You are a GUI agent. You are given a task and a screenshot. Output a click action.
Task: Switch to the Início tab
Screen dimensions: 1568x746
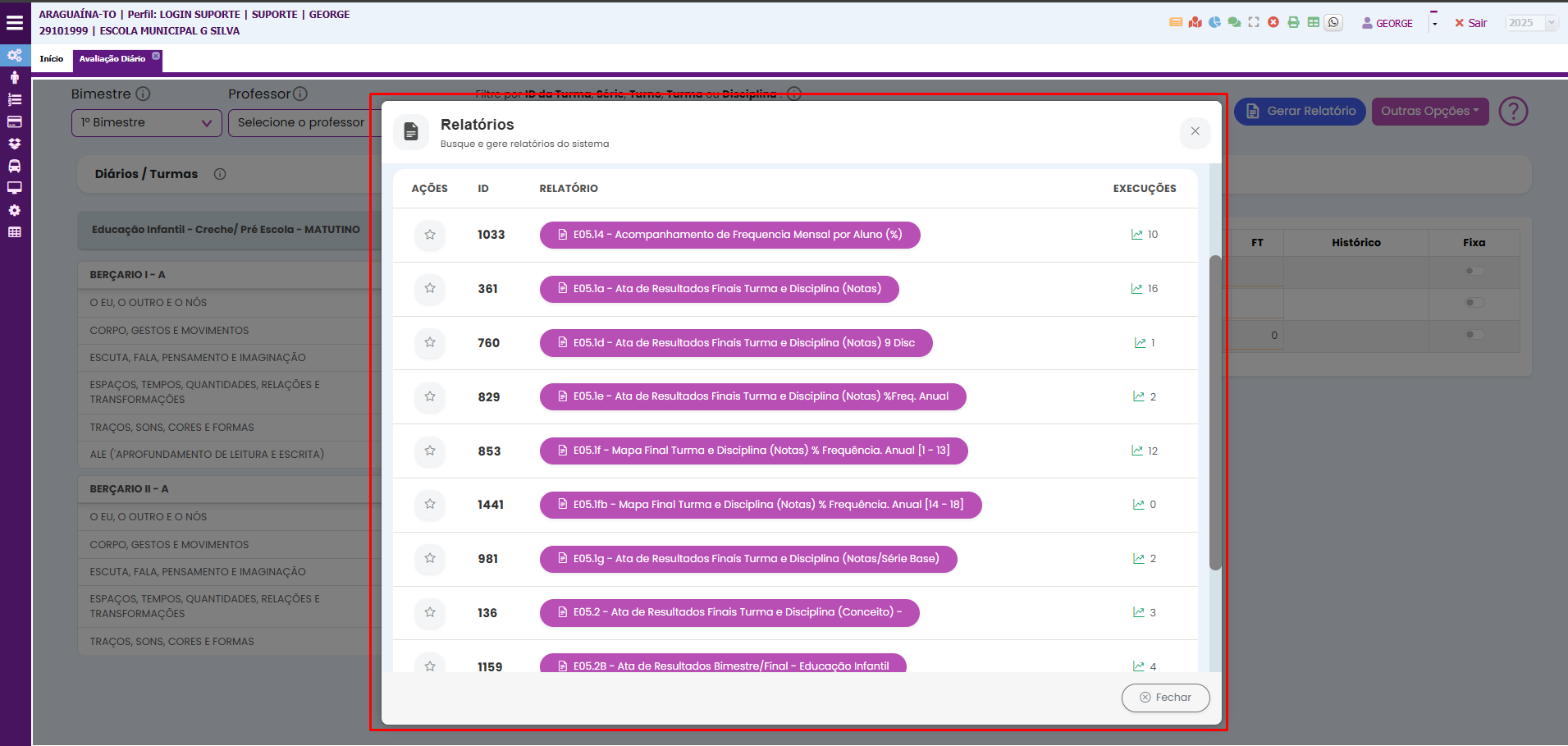pyautogui.click(x=52, y=59)
